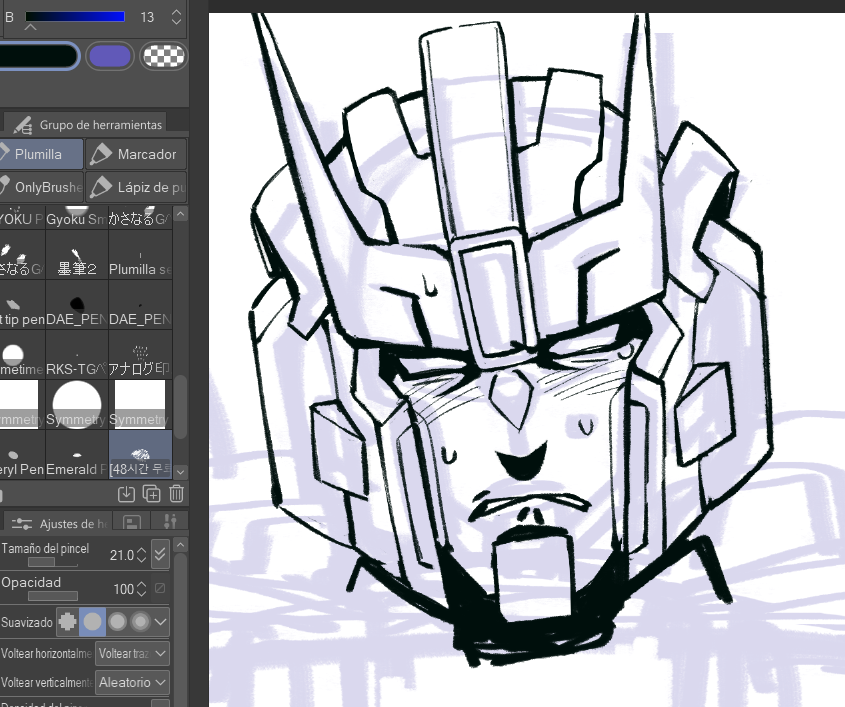Select medium anti-aliasing in Suavizado
The height and width of the screenshot is (707, 845).
click(x=117, y=622)
